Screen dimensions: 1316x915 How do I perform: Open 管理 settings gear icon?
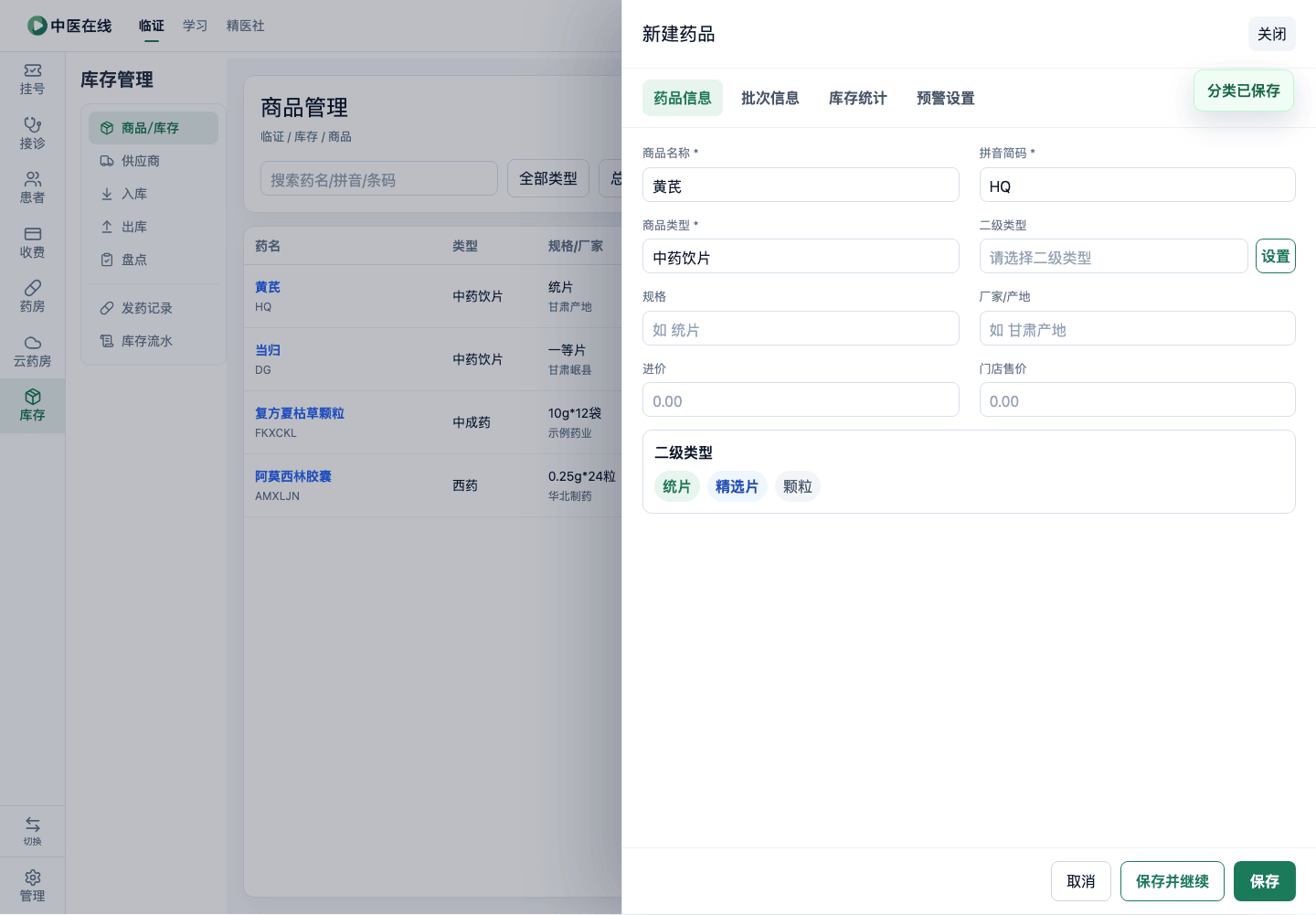pos(32,878)
